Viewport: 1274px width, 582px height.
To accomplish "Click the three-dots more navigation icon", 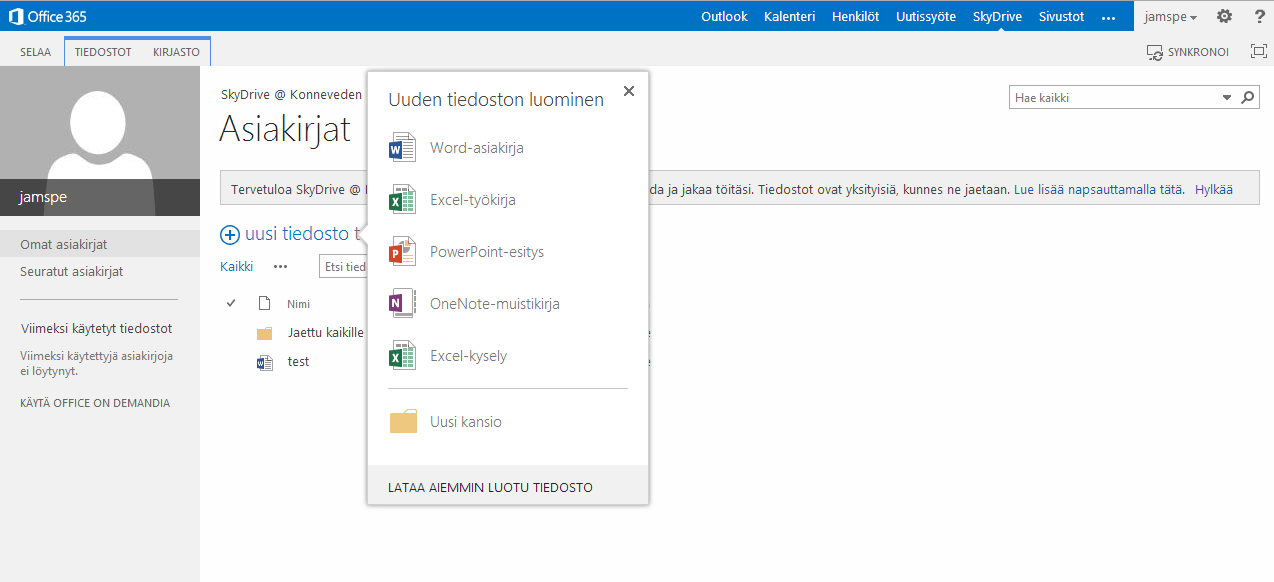I will click(x=1107, y=17).
